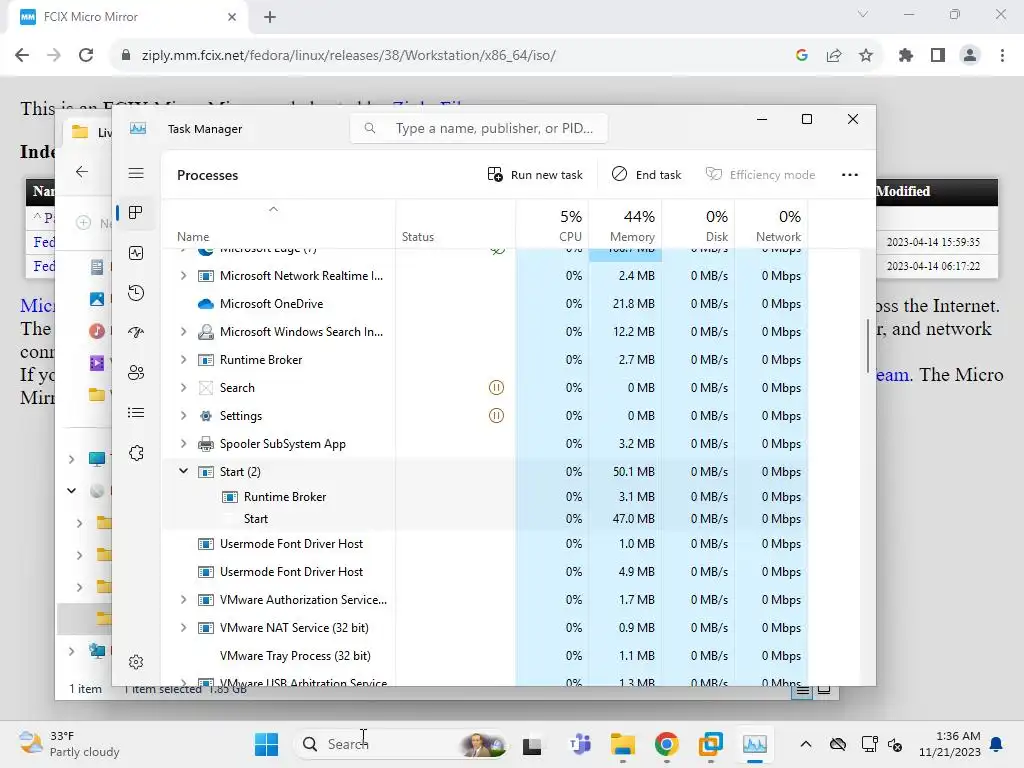Collapse the Start (2) process group
1024x768 pixels.
pos(184,471)
